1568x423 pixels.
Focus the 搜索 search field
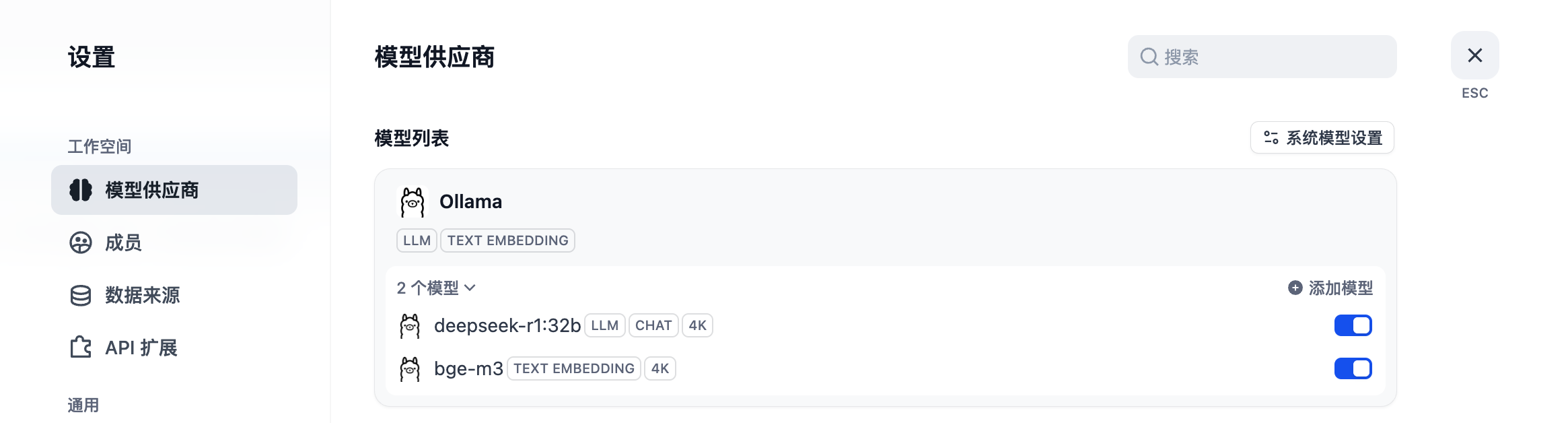[x=1272, y=57]
